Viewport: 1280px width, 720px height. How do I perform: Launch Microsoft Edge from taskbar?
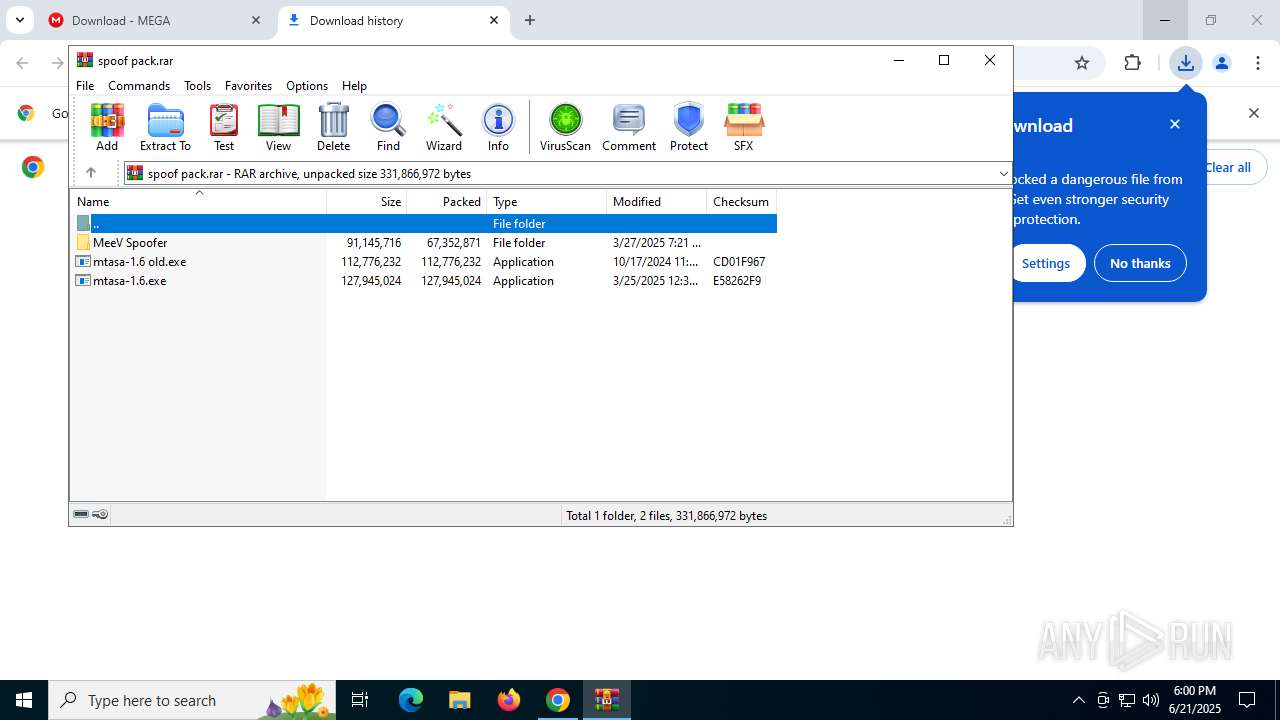click(411, 700)
